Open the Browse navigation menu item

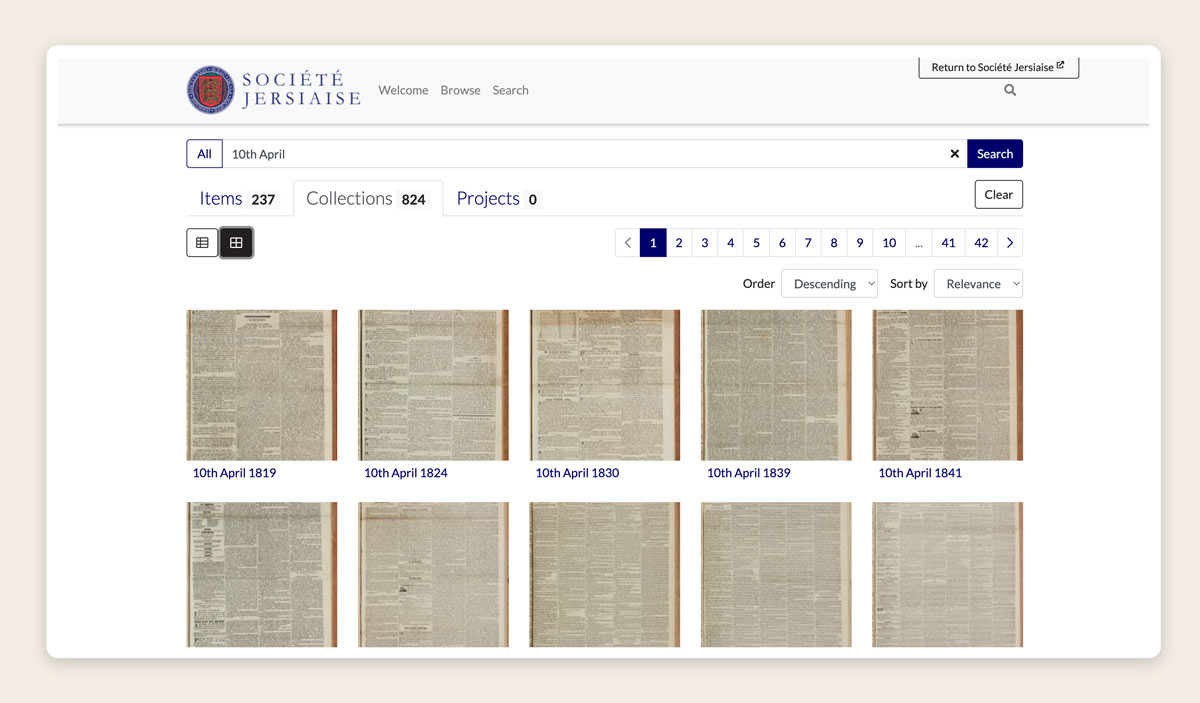pyautogui.click(x=460, y=90)
